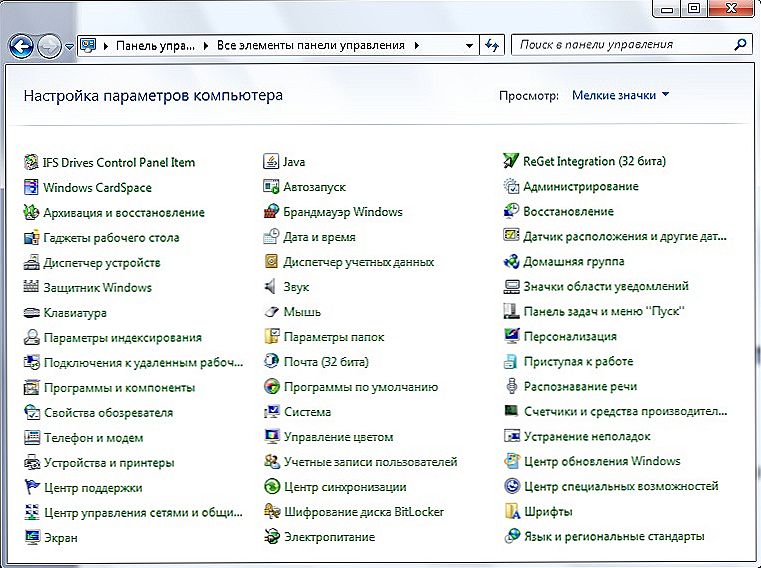The width and height of the screenshot is (761, 568).
Task: Click the address bar refresh button
Action: pyautogui.click(x=492, y=46)
